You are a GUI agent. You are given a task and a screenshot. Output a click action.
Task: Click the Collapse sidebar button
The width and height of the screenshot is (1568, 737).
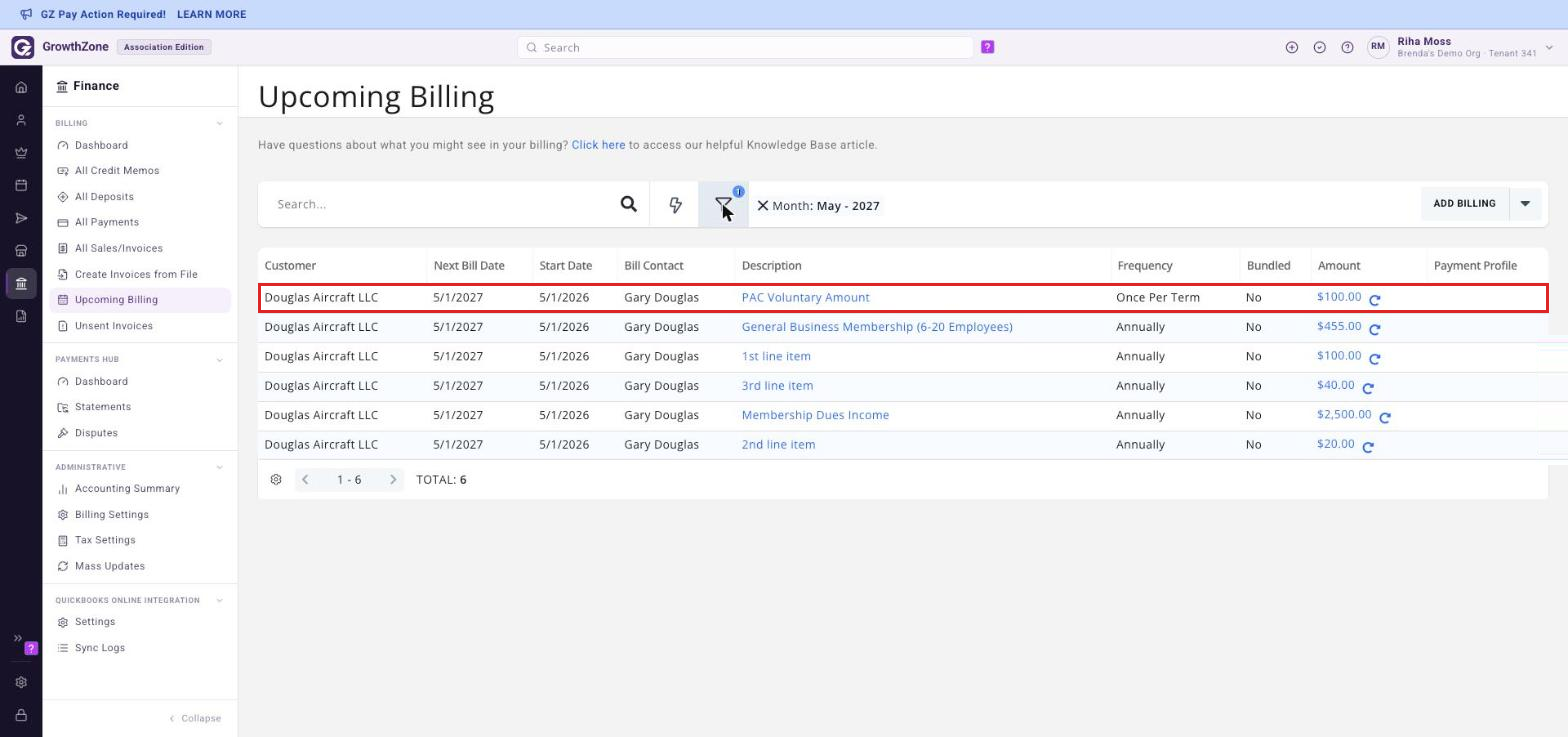[x=195, y=718]
